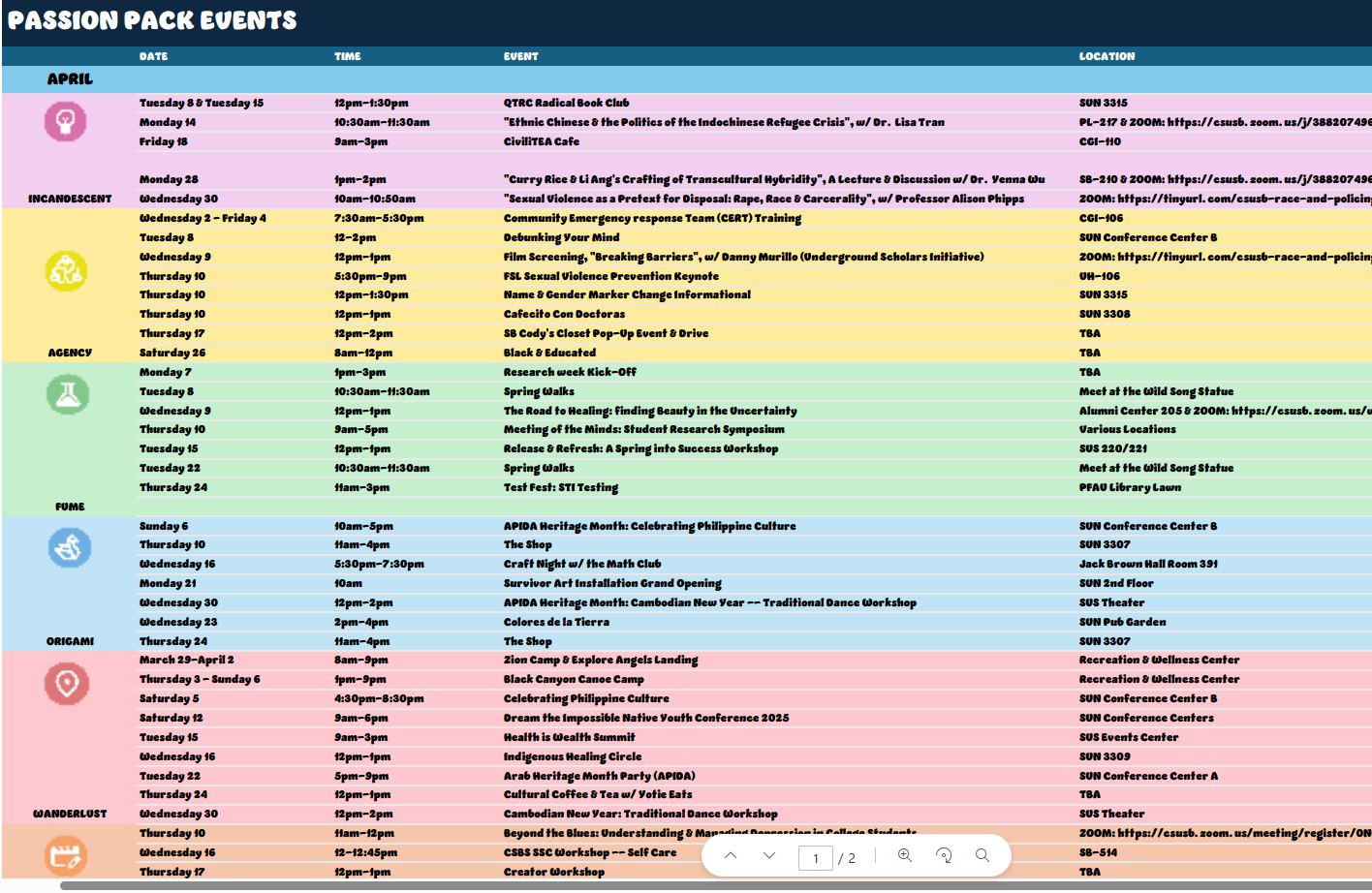Rotate the document with the rotate icon
Image resolution: width=1372 pixels, height=893 pixels.
coord(944,856)
